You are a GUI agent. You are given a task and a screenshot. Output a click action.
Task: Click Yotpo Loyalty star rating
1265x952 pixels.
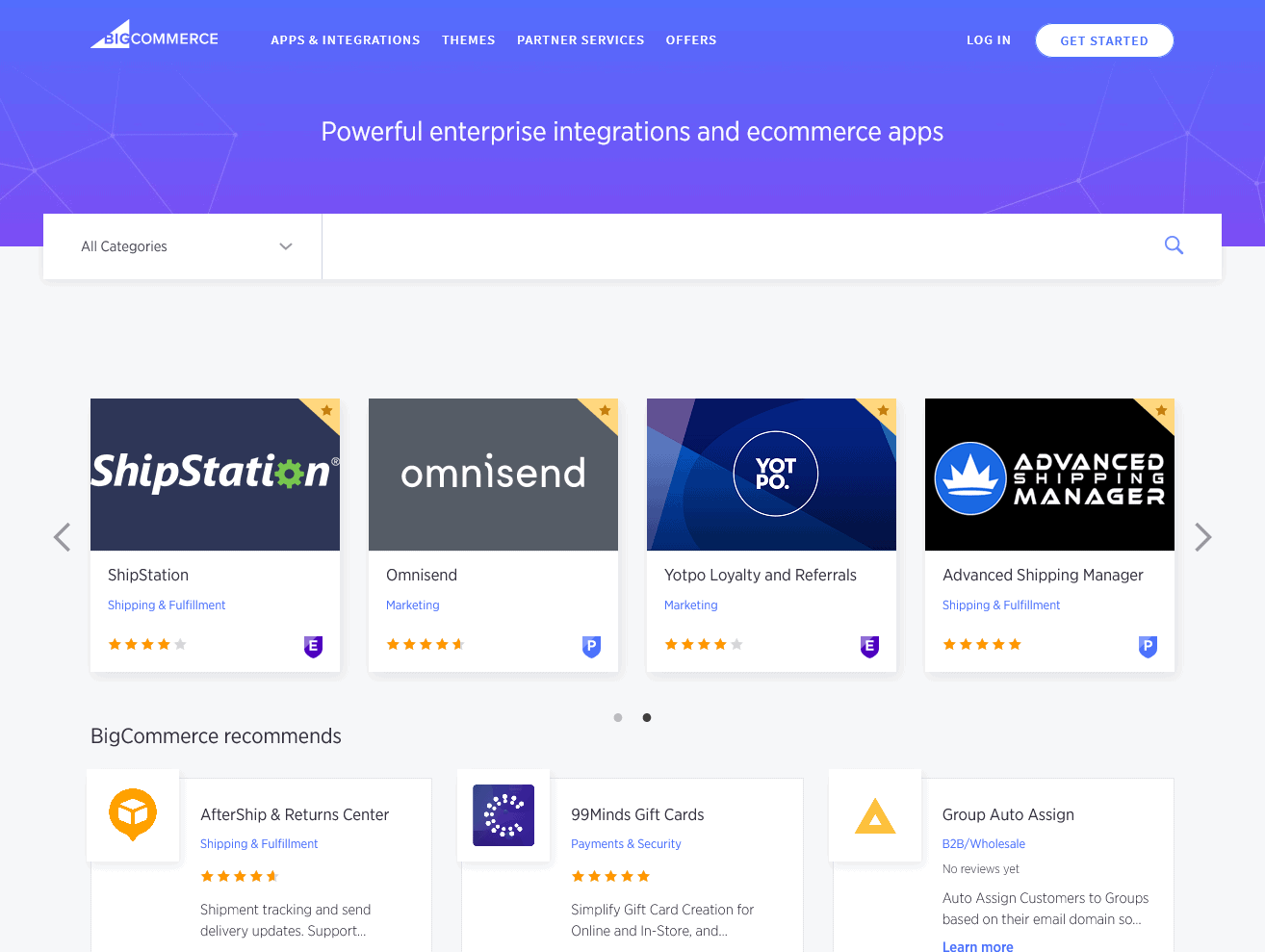[704, 644]
